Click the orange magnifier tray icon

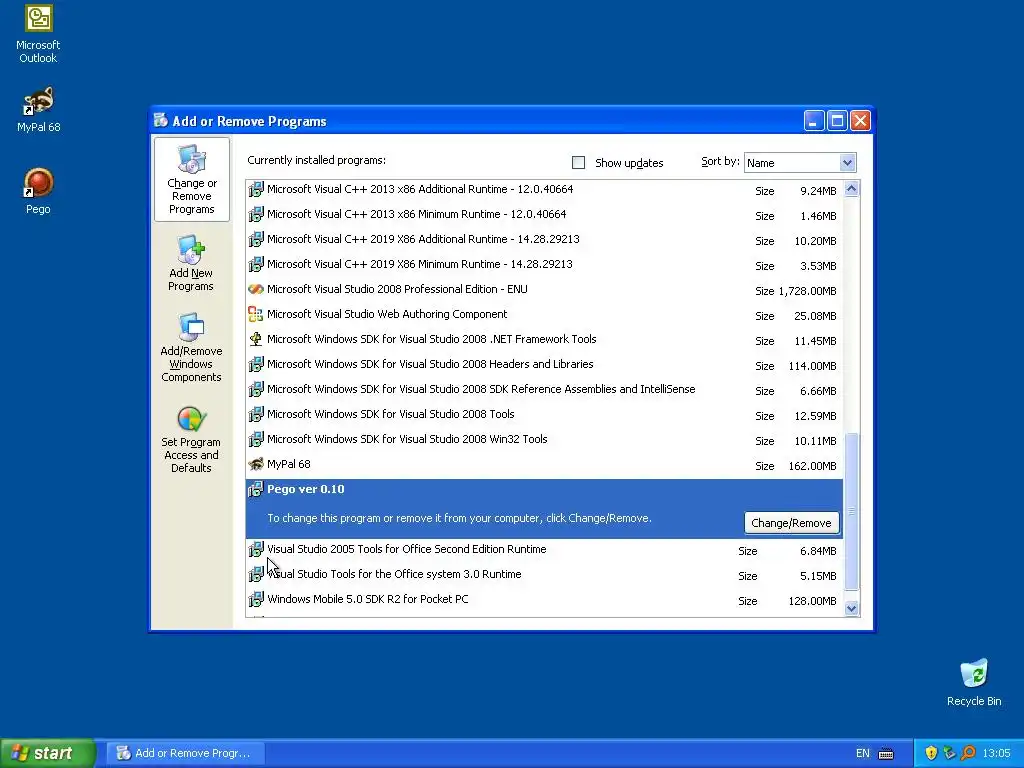coord(968,753)
